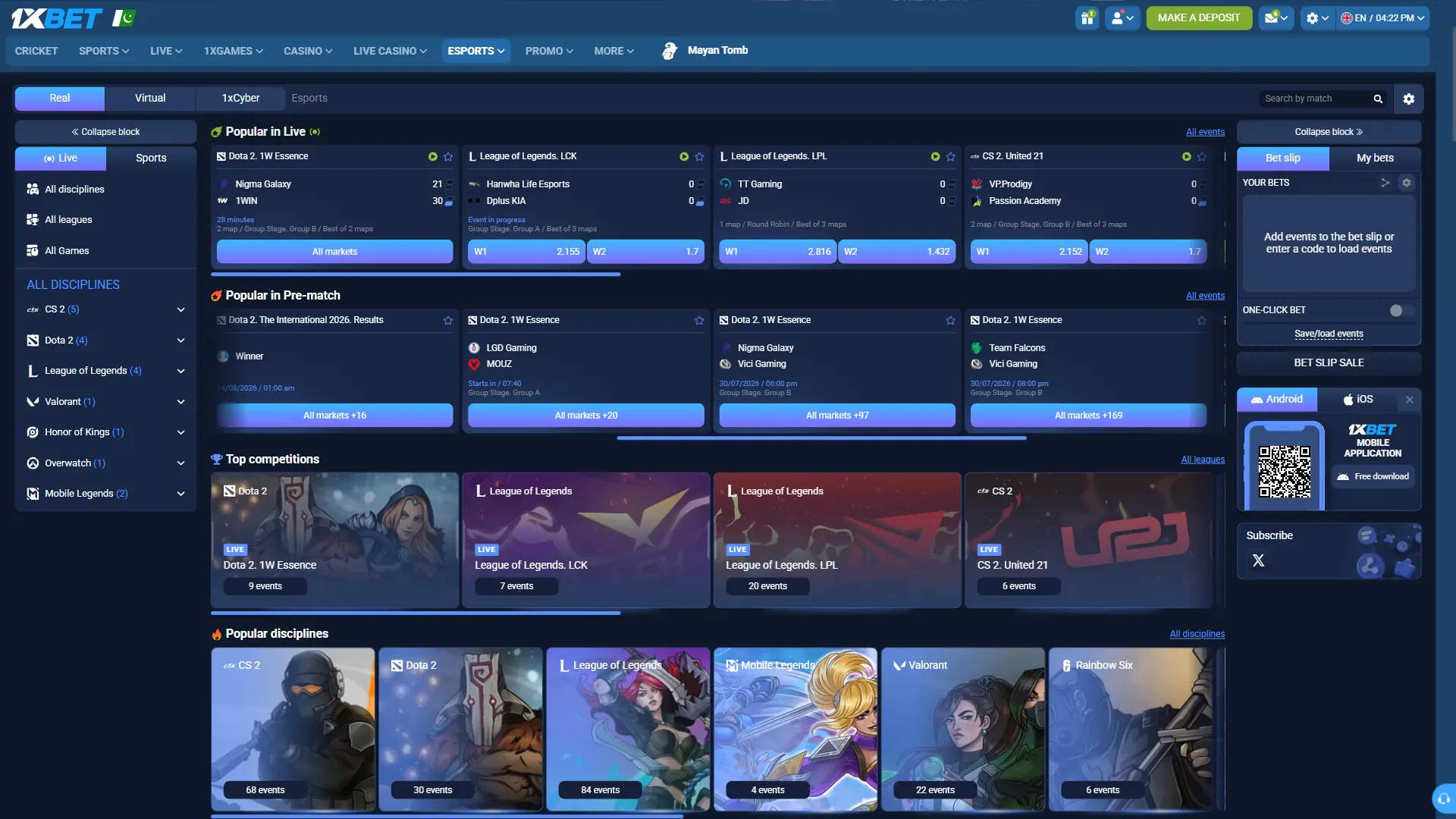Screen dimensions: 1456x819
Task: Select the My bets tab
Action: pyautogui.click(x=1375, y=158)
